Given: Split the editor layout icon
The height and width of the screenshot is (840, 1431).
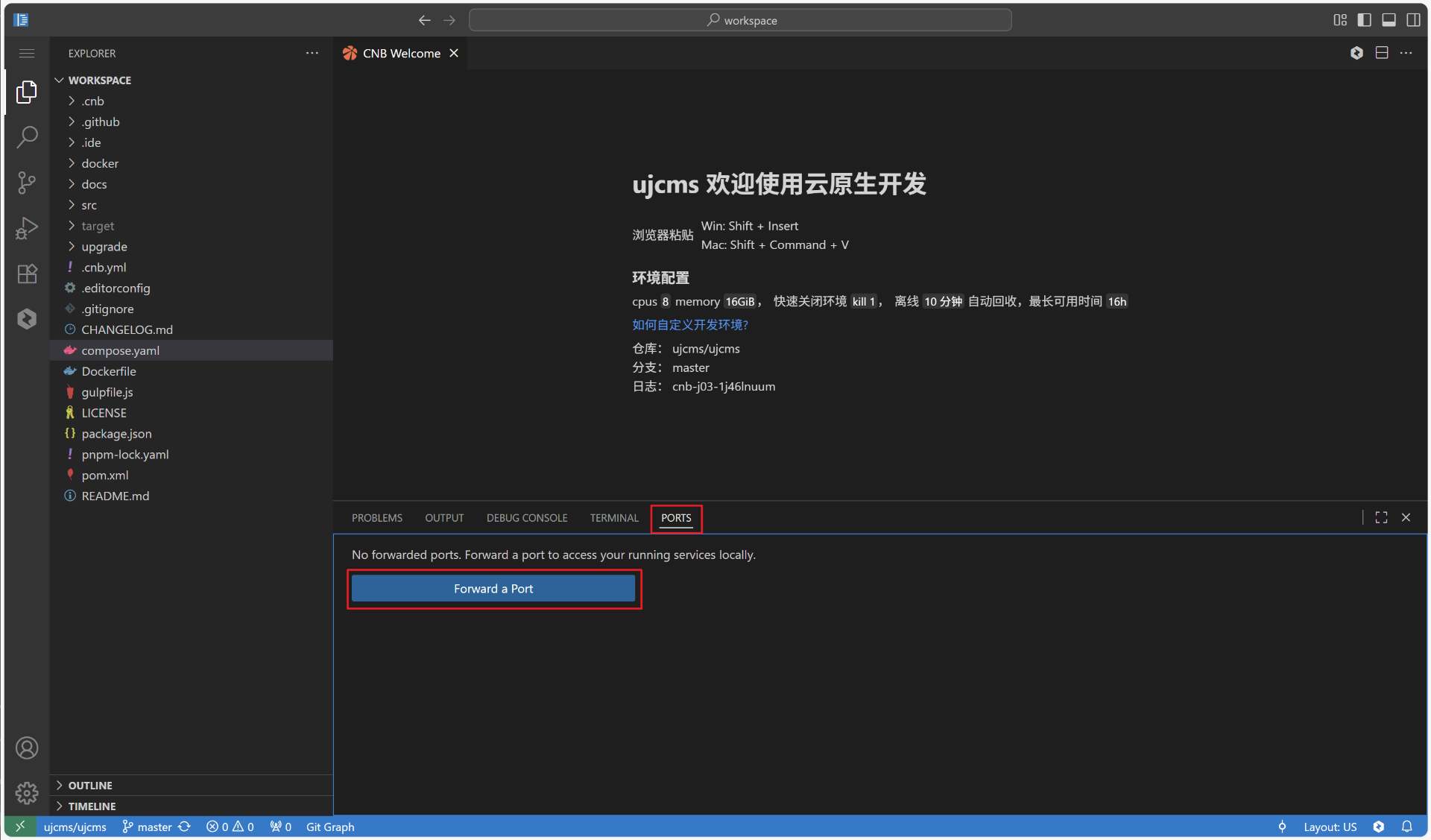Looking at the screenshot, I should pyautogui.click(x=1382, y=53).
